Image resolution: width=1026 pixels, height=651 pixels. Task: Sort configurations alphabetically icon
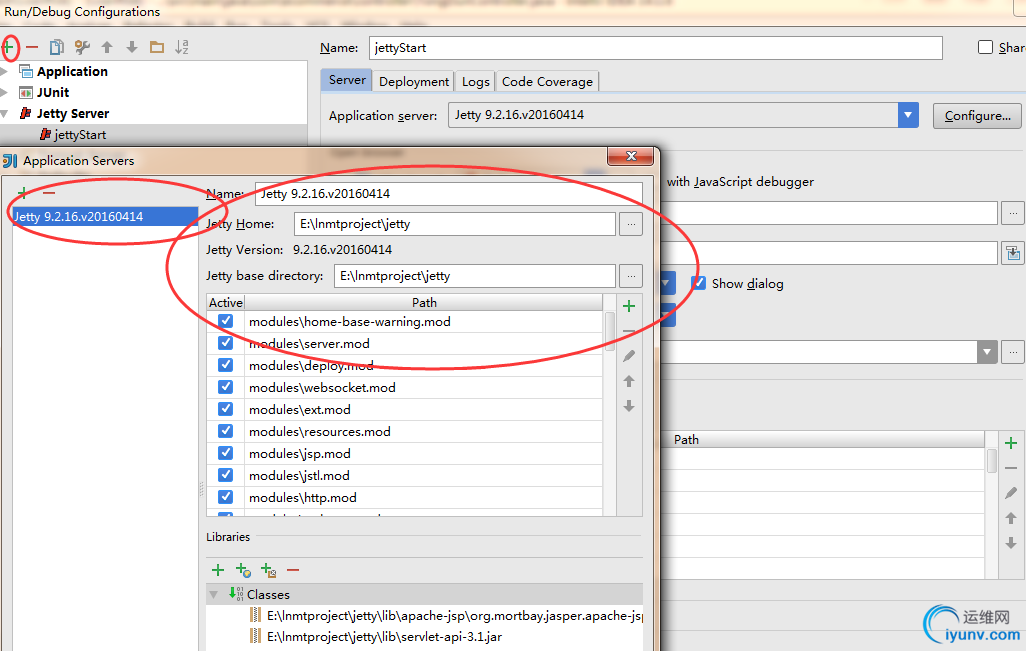182,47
